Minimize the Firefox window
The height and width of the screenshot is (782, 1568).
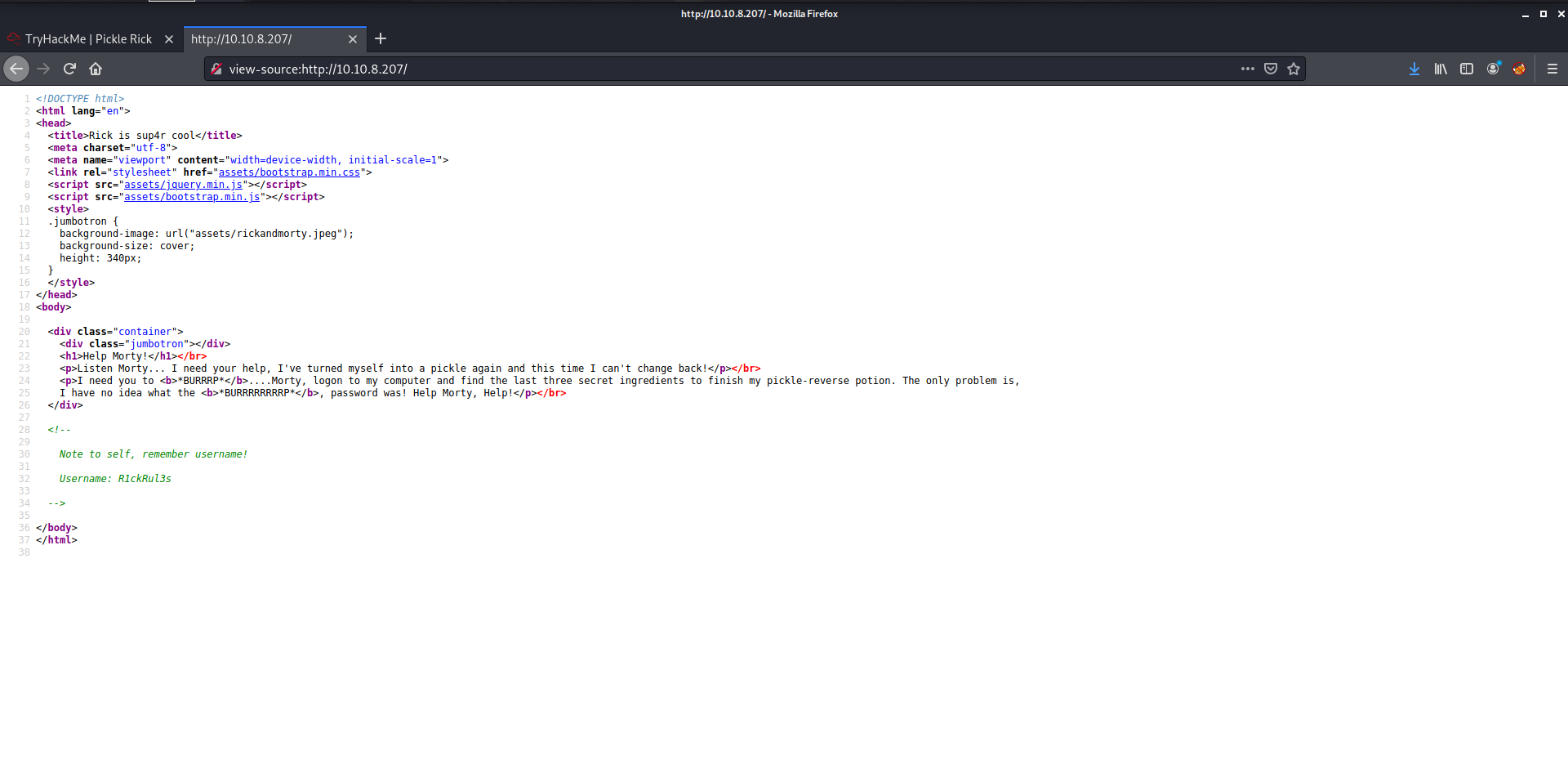pos(1525,14)
